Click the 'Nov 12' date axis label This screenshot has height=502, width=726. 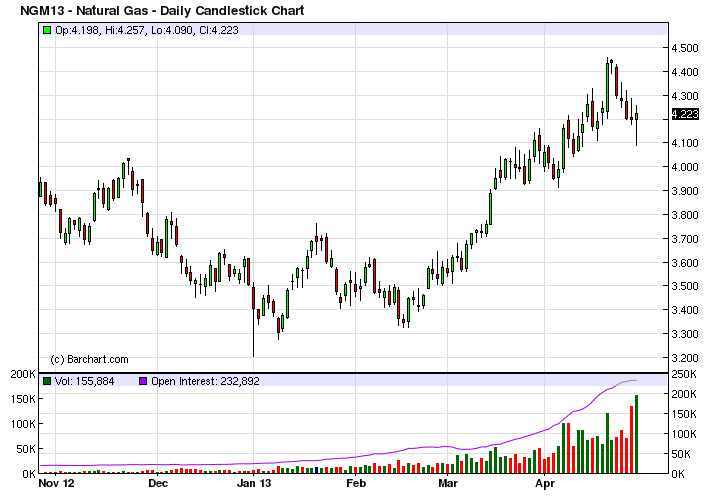tap(56, 483)
